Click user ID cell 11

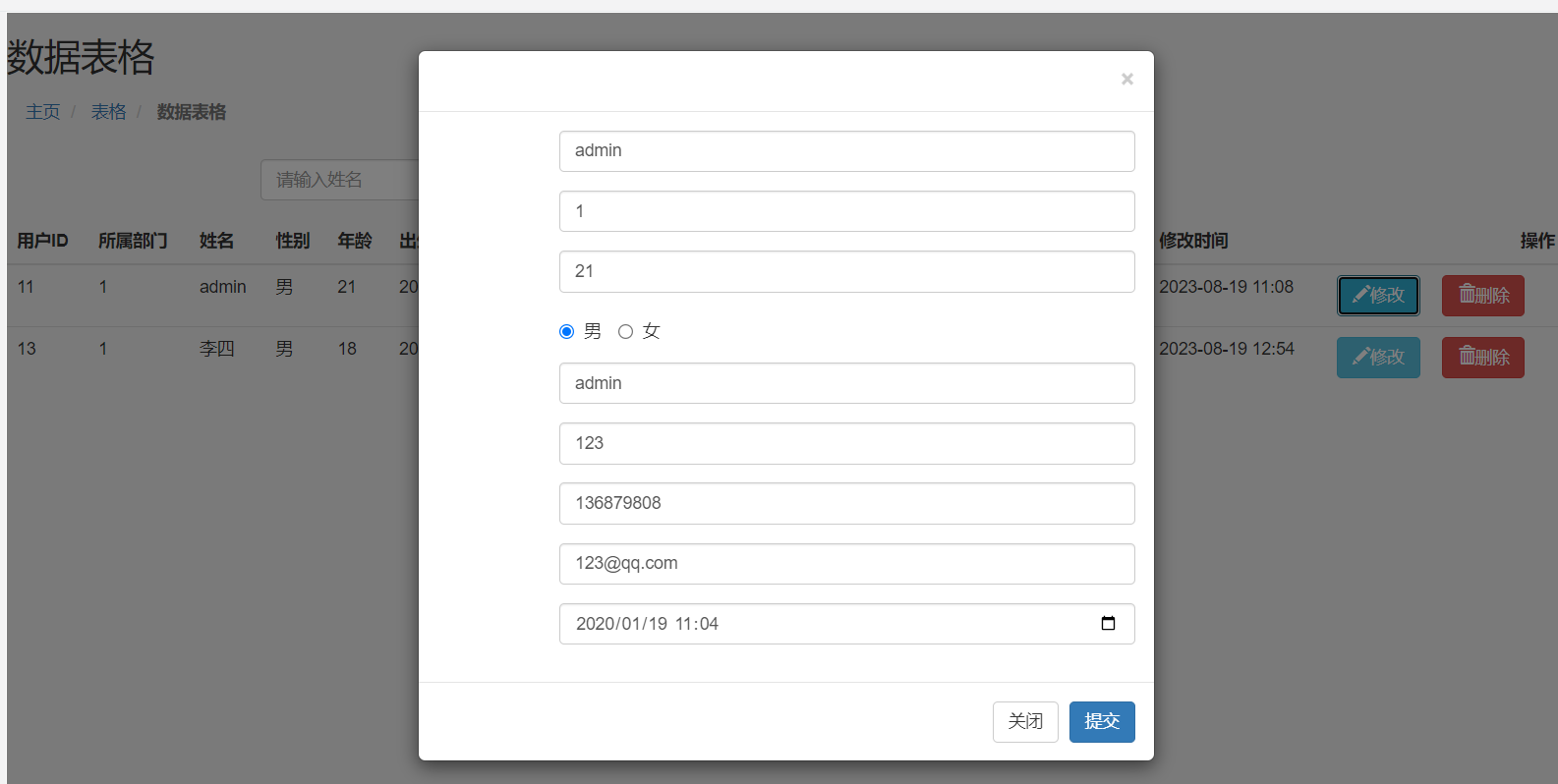26,287
